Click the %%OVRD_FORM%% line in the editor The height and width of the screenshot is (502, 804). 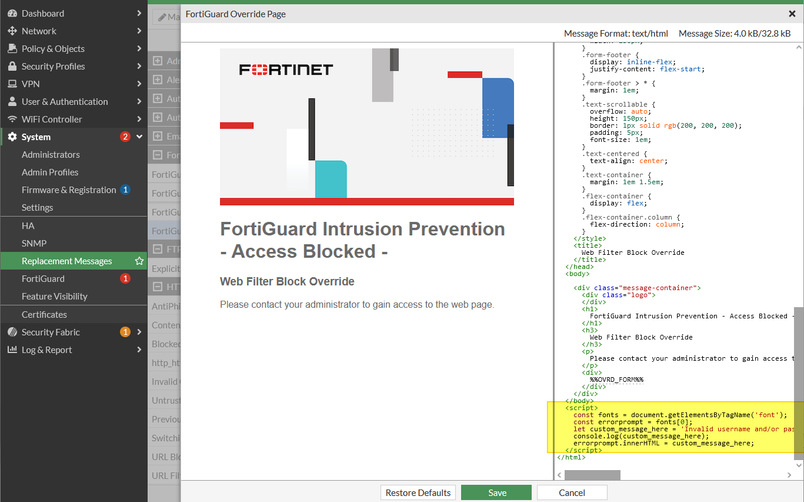coord(616,379)
